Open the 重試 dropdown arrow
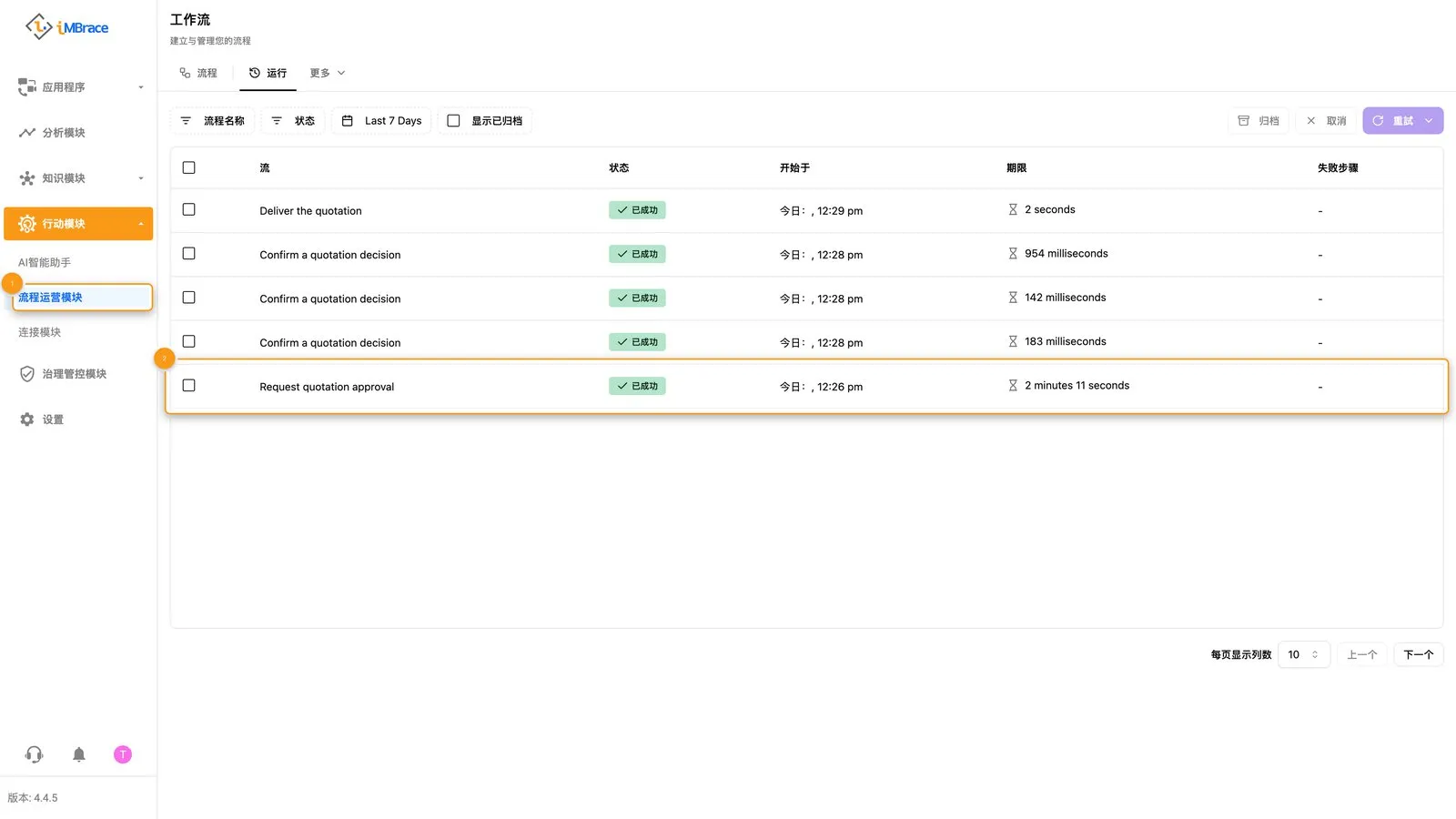The height and width of the screenshot is (819, 1456). 1429,121
